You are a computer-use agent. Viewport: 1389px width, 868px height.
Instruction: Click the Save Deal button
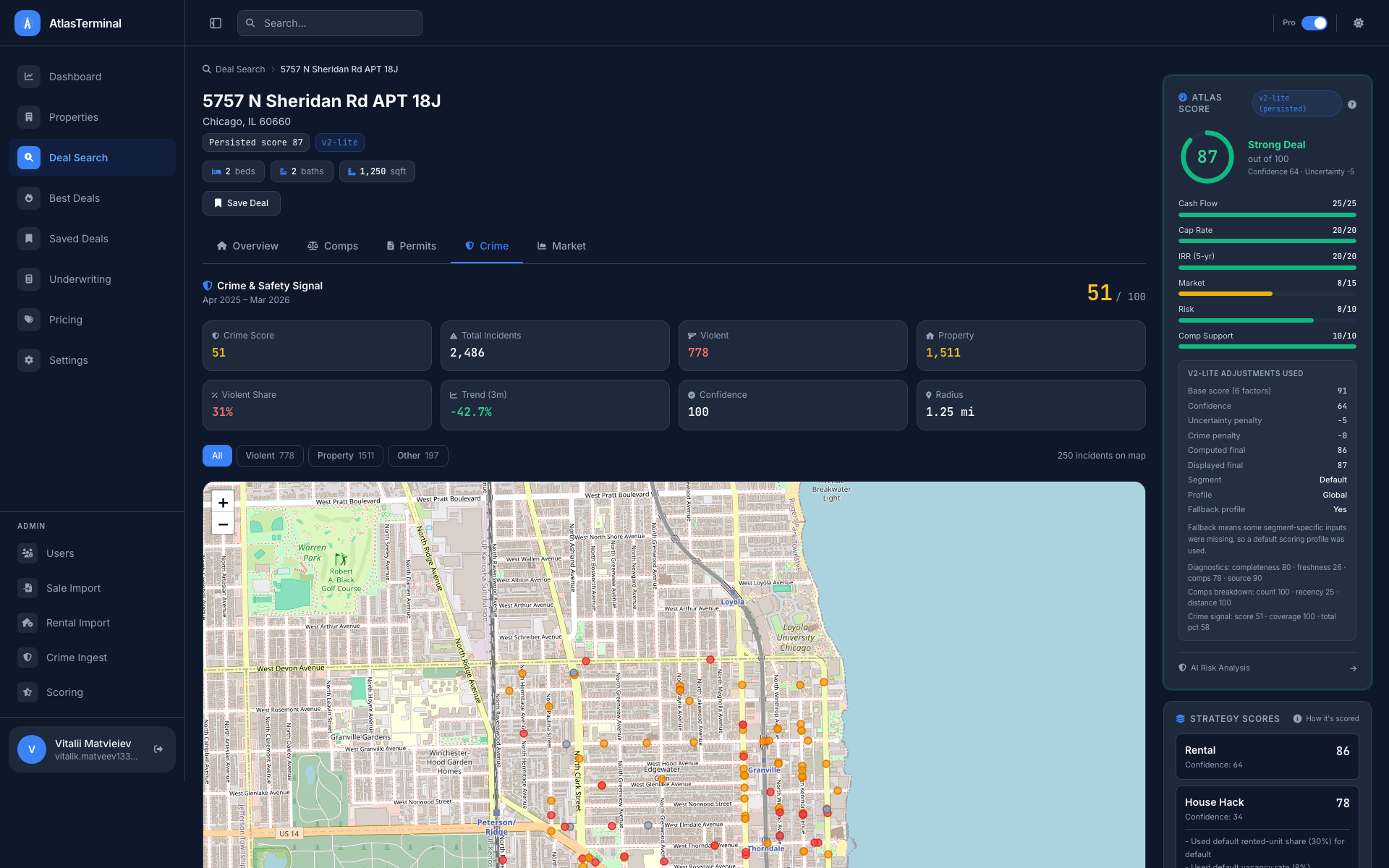[x=242, y=203]
